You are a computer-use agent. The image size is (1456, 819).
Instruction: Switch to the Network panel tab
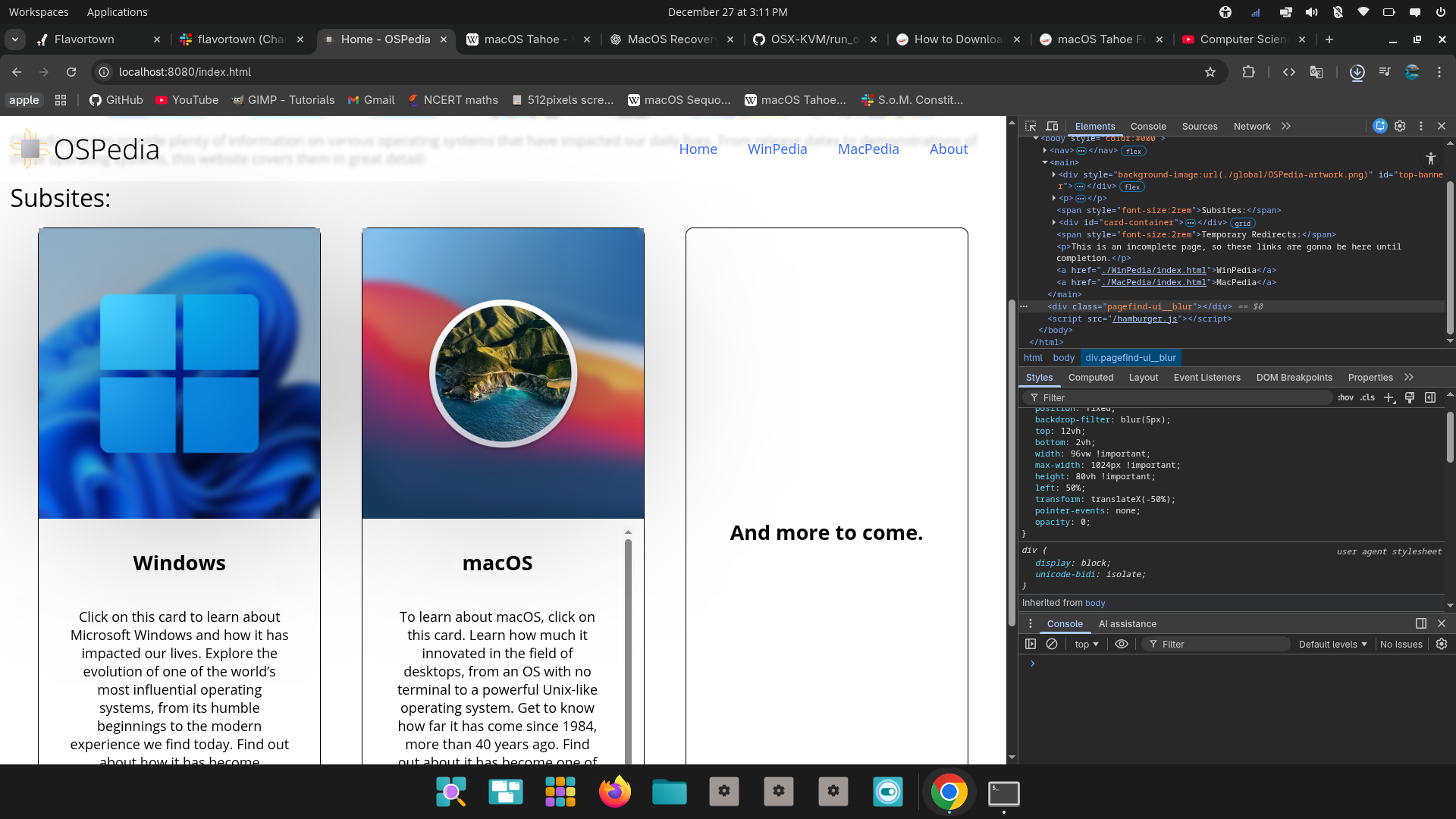1251,127
